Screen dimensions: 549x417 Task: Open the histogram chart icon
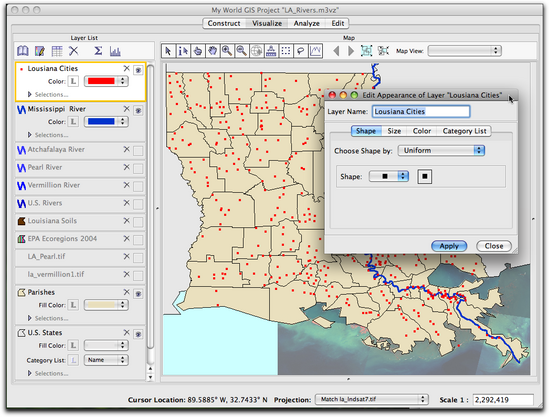point(115,51)
